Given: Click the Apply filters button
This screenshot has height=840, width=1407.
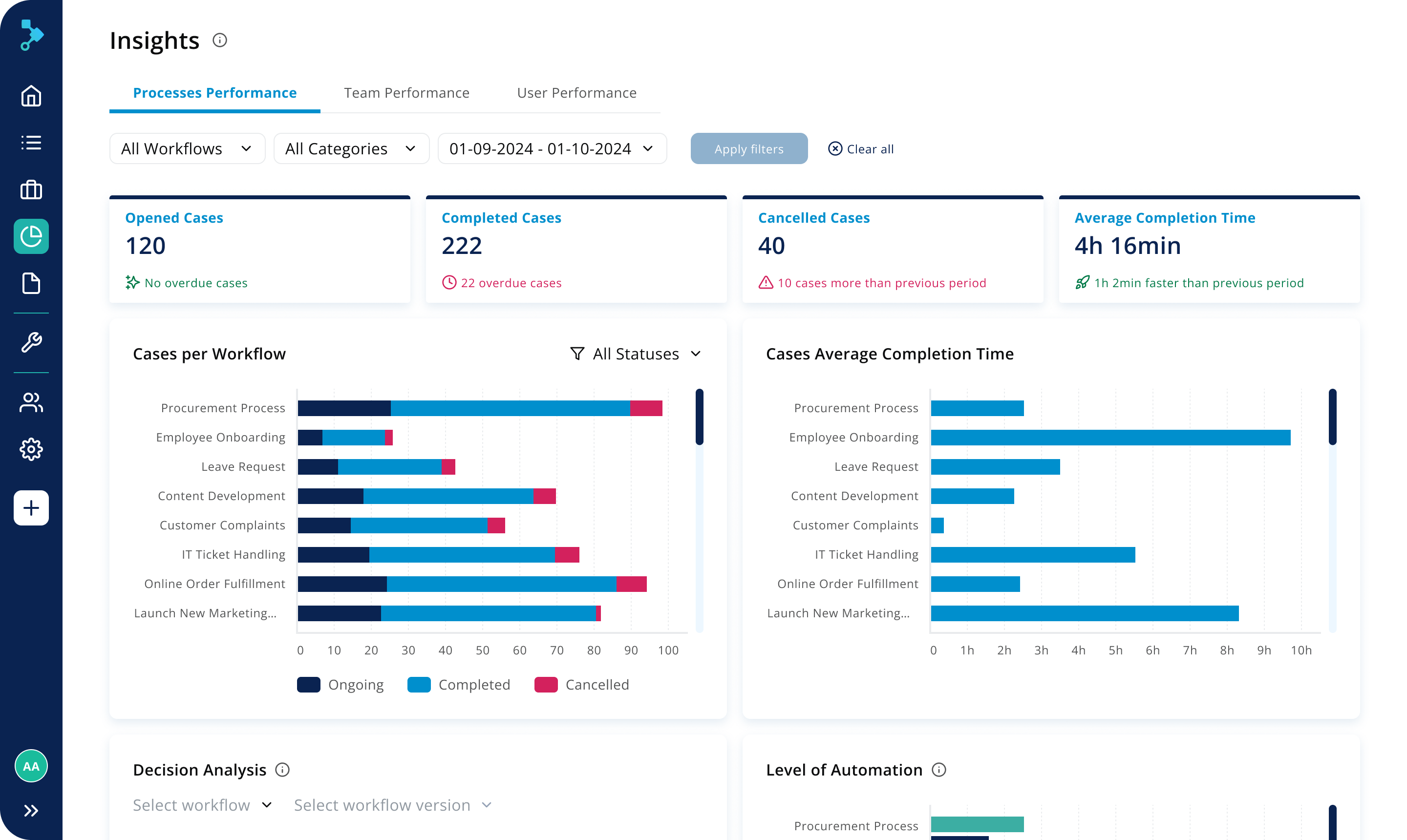Looking at the screenshot, I should (748, 149).
